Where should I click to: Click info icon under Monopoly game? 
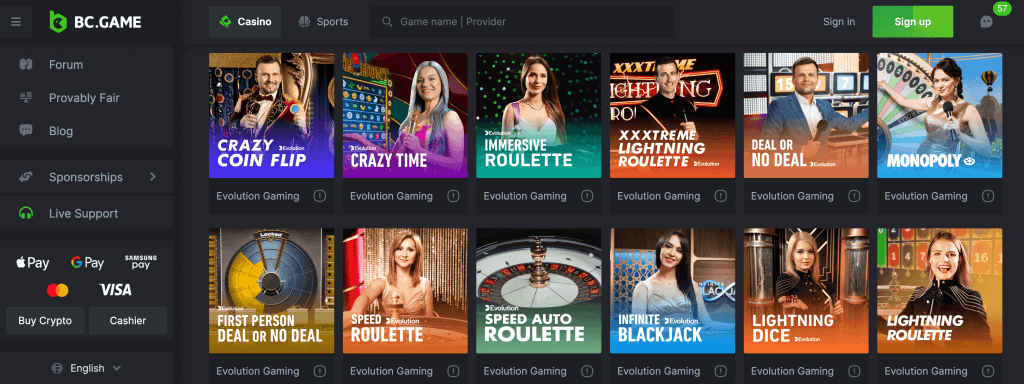(987, 196)
